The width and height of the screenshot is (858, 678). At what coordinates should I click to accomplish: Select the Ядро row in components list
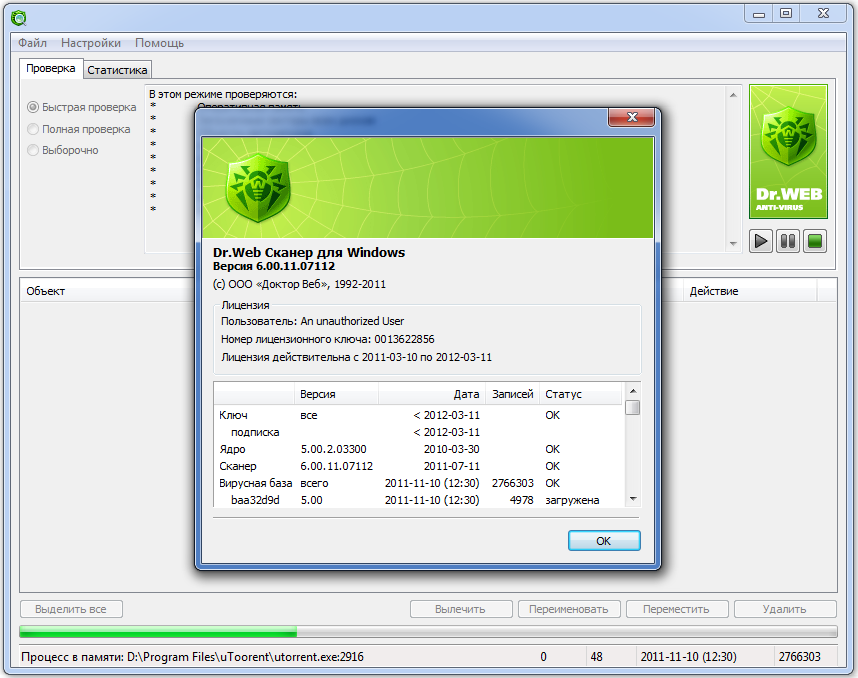(x=420, y=449)
